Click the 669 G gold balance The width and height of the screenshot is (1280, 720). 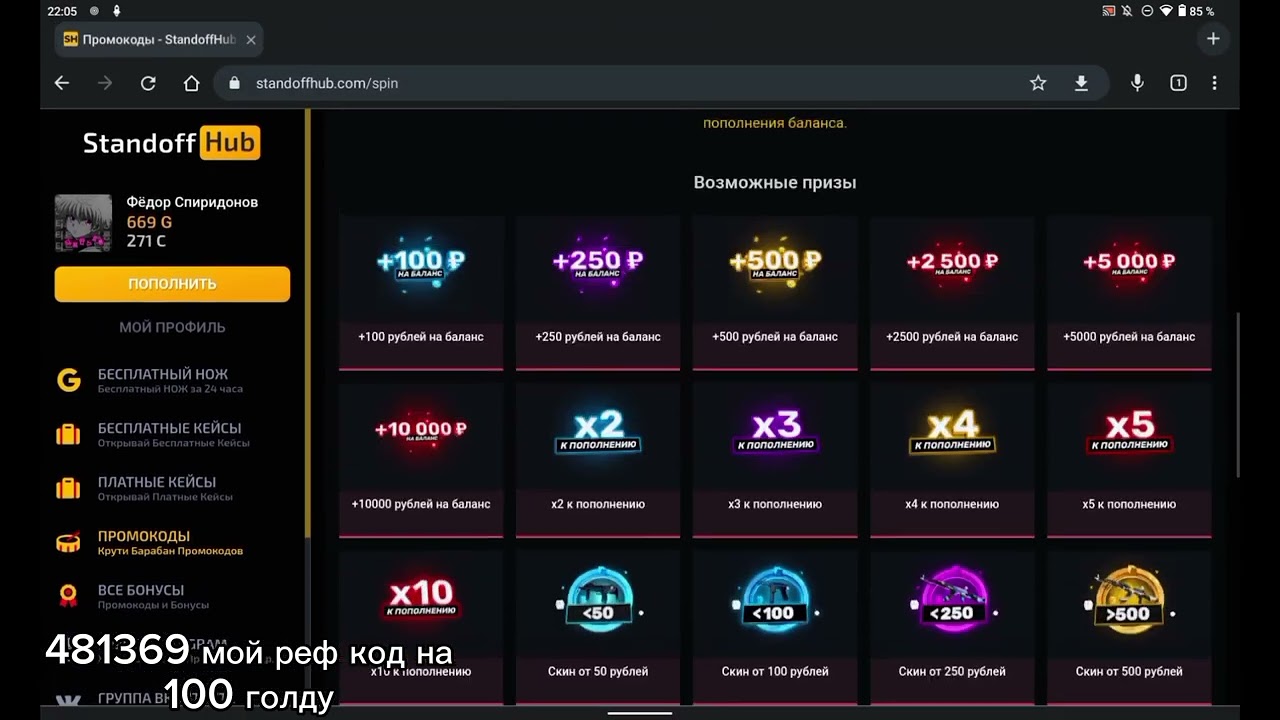tap(149, 222)
